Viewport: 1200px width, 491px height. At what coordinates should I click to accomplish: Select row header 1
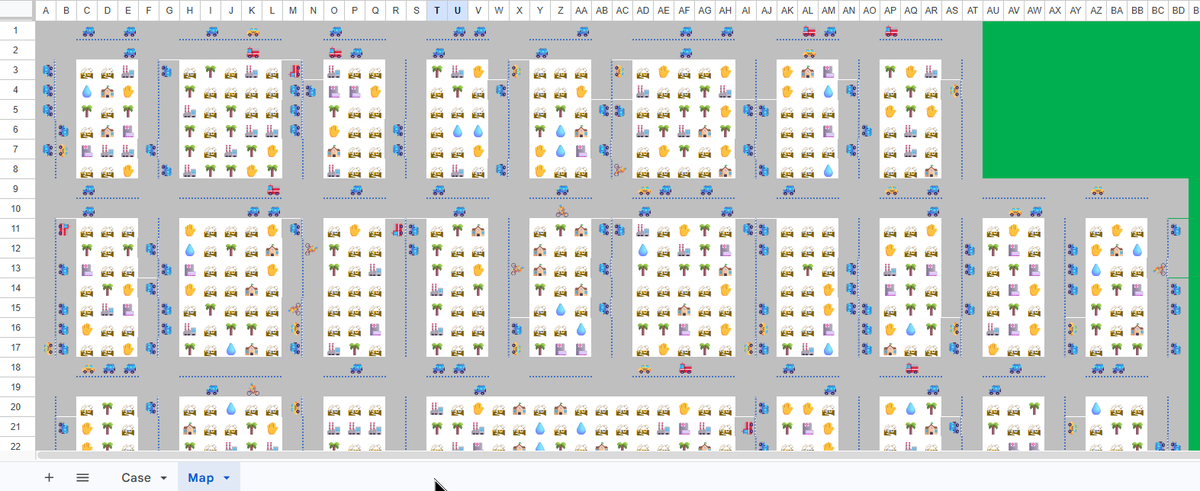tap(18, 32)
